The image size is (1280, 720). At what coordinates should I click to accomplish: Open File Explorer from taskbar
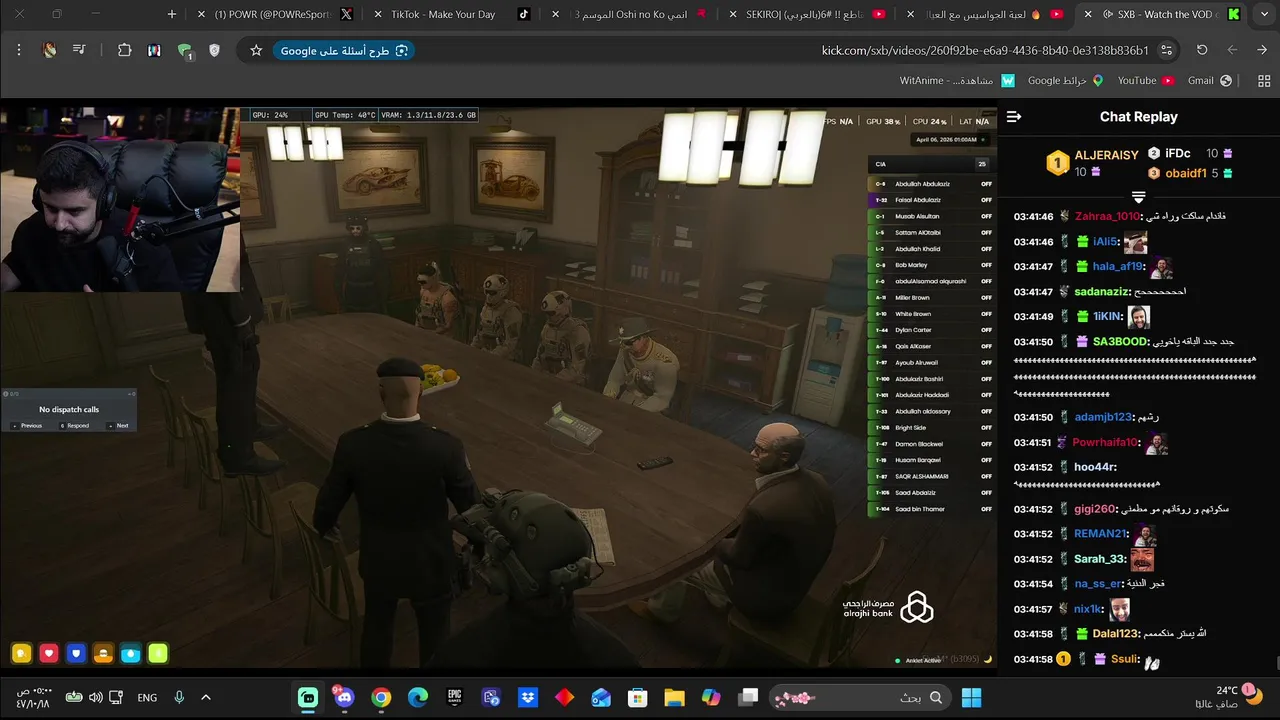point(674,697)
